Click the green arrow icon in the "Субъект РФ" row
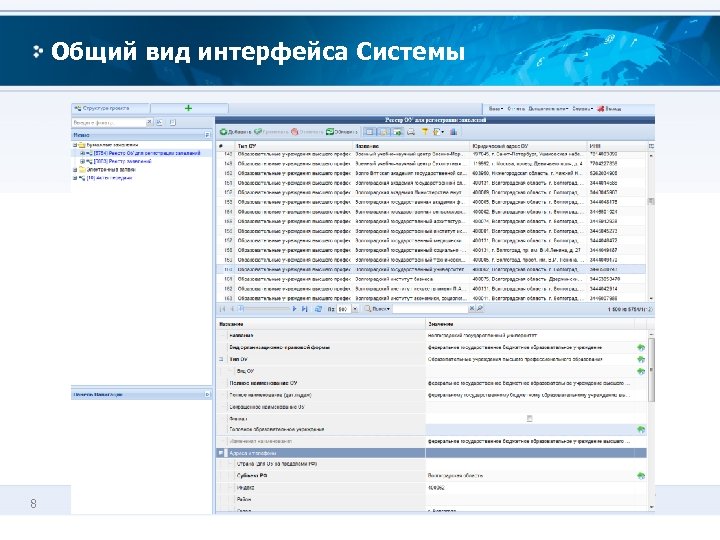 (x=641, y=476)
